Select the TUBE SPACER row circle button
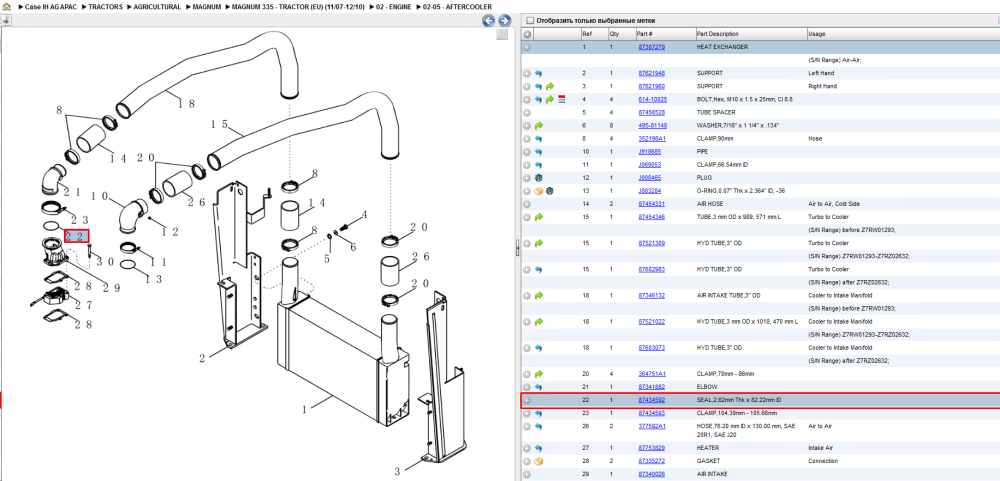The image size is (1000, 481). (527, 112)
